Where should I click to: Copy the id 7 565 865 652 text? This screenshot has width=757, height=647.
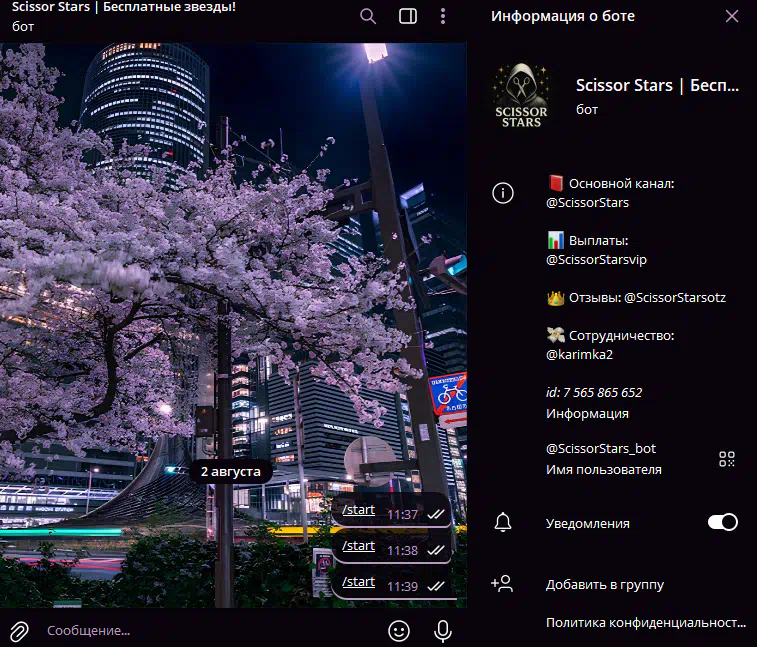click(594, 393)
